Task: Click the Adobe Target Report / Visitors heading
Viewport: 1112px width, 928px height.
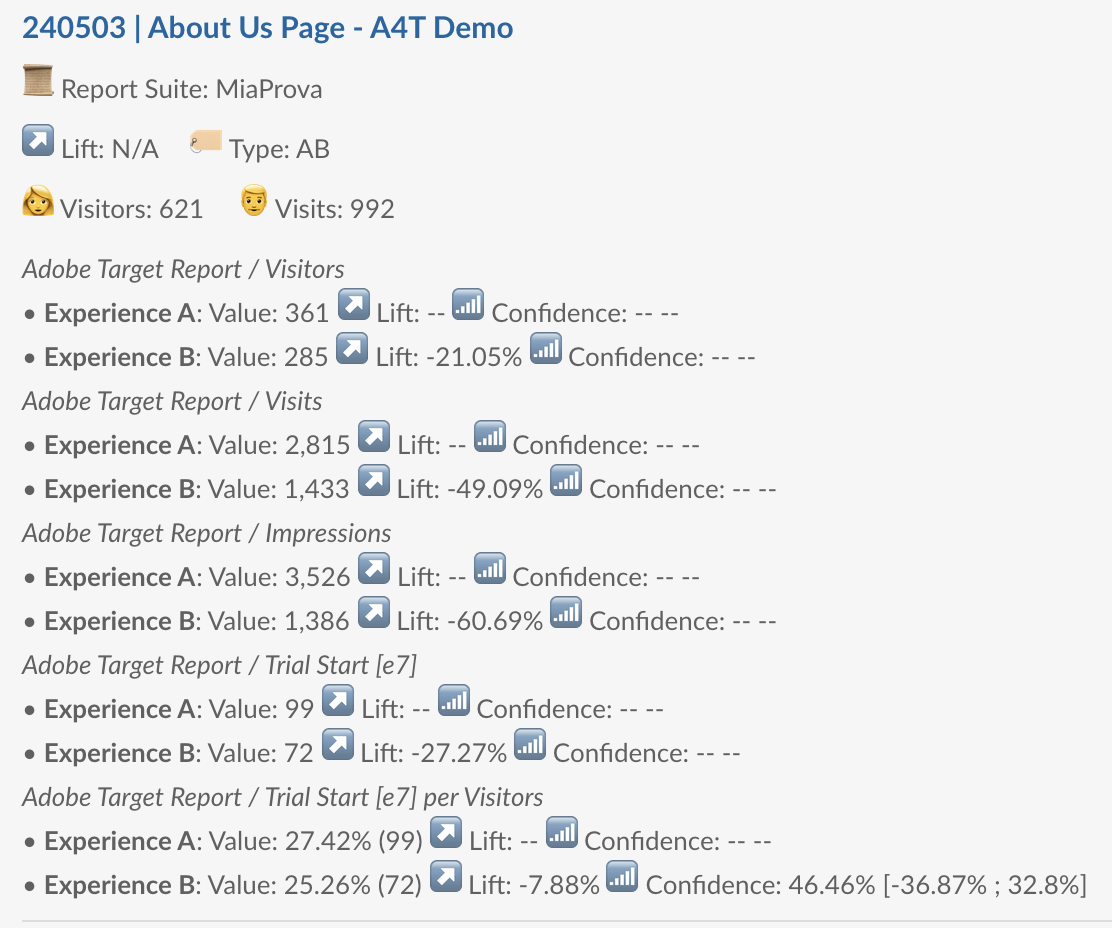Action: pyautogui.click(x=183, y=269)
